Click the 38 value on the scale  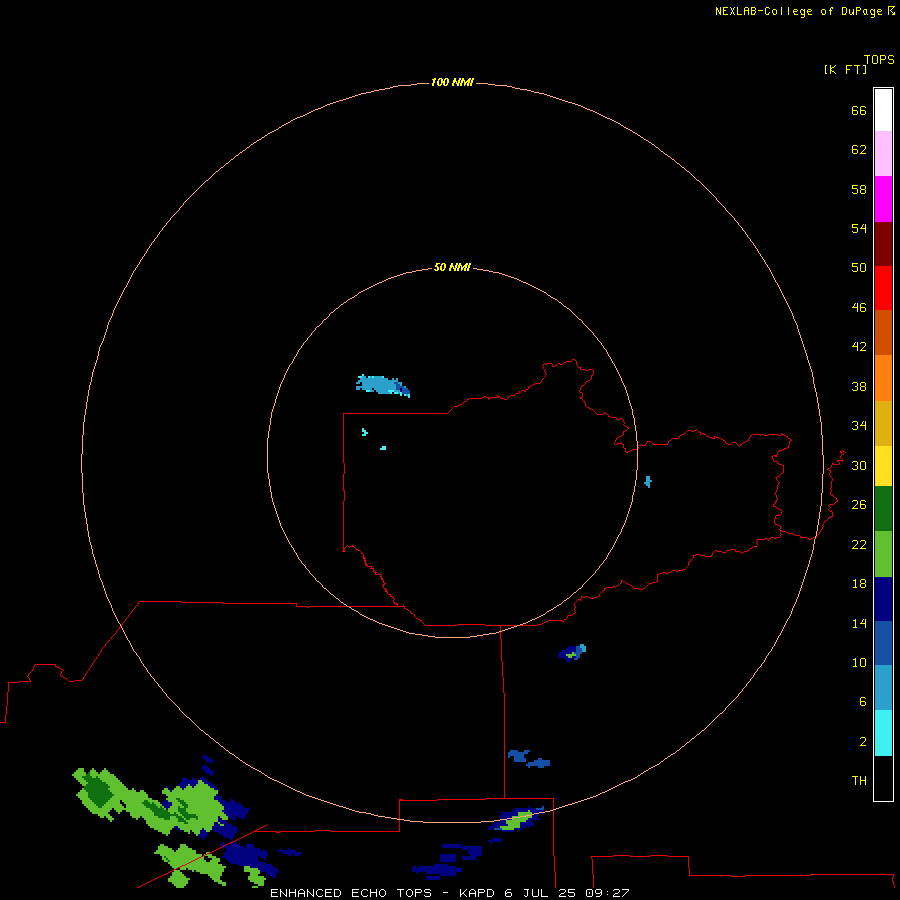[x=859, y=386]
